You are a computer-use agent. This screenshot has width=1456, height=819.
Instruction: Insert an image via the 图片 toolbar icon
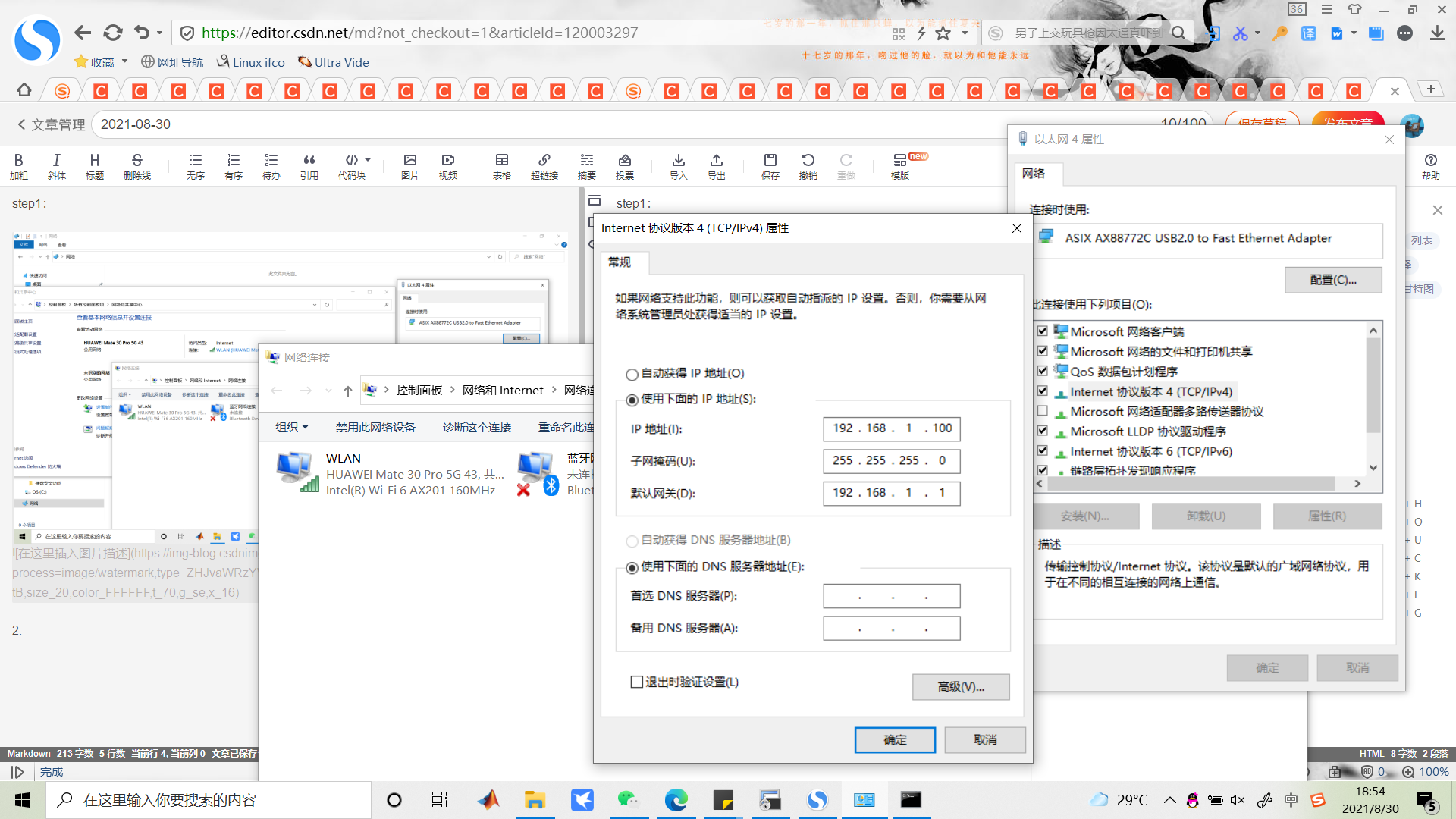[409, 165]
